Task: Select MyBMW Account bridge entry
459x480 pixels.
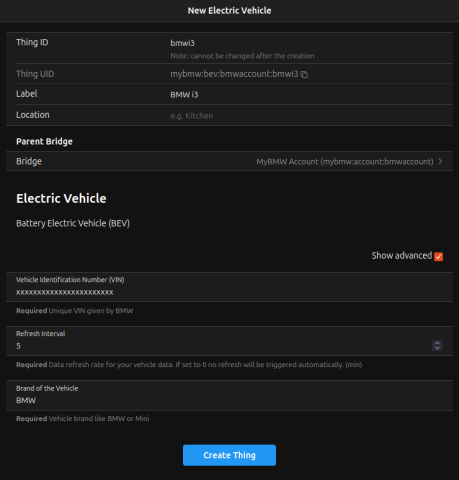Action: pos(345,162)
